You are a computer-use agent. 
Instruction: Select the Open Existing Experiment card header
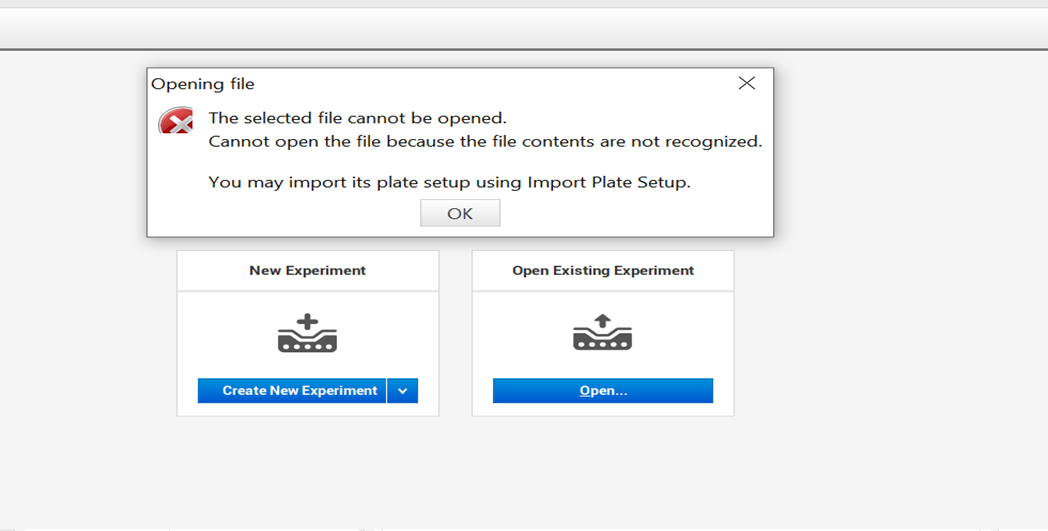(x=602, y=270)
